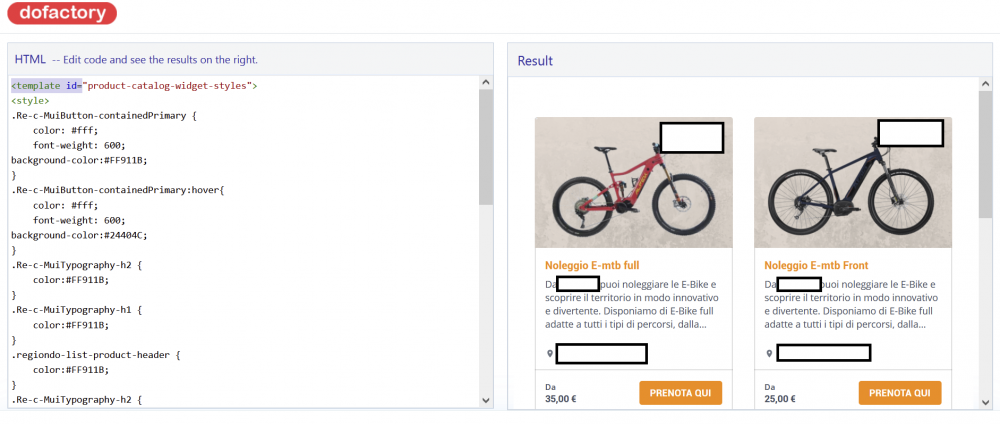1000x424 pixels.
Task: Click the Result panel scroll-down arrow
Action: [985, 400]
